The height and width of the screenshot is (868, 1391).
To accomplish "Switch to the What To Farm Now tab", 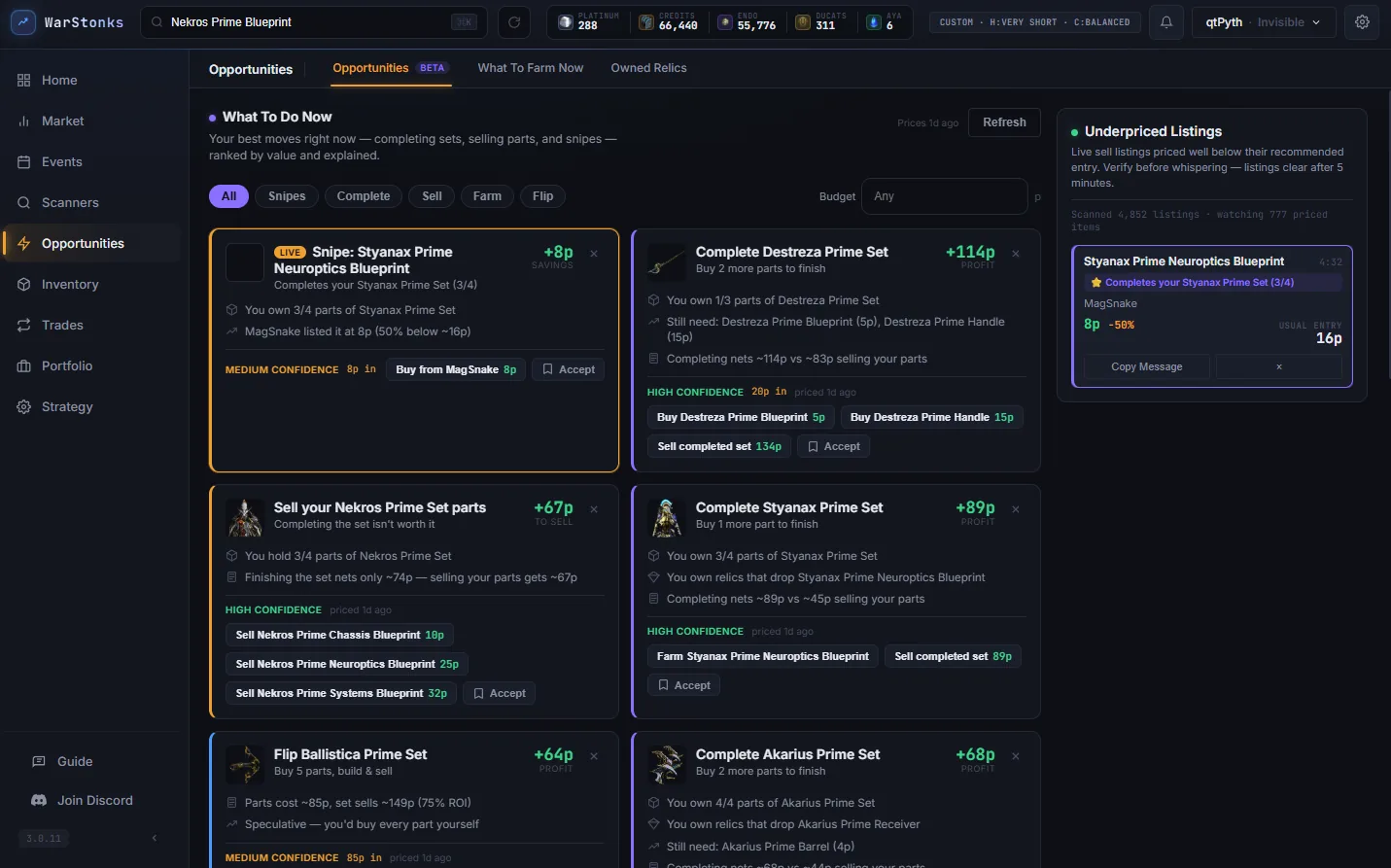I will coord(531,68).
